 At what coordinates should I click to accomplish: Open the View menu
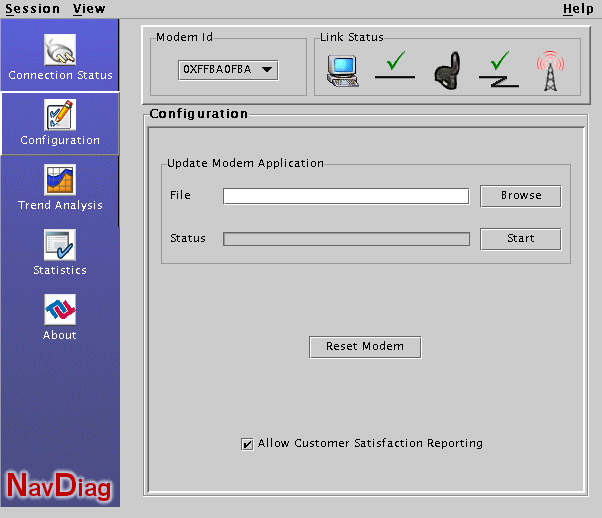coord(89,9)
